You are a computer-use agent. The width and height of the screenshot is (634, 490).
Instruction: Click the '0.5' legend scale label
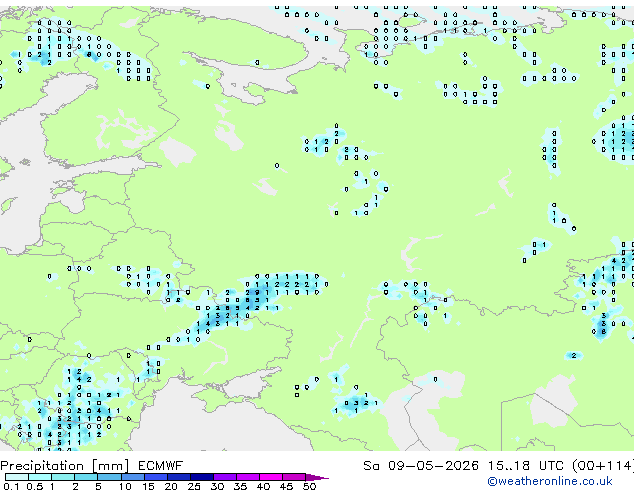tap(34, 486)
